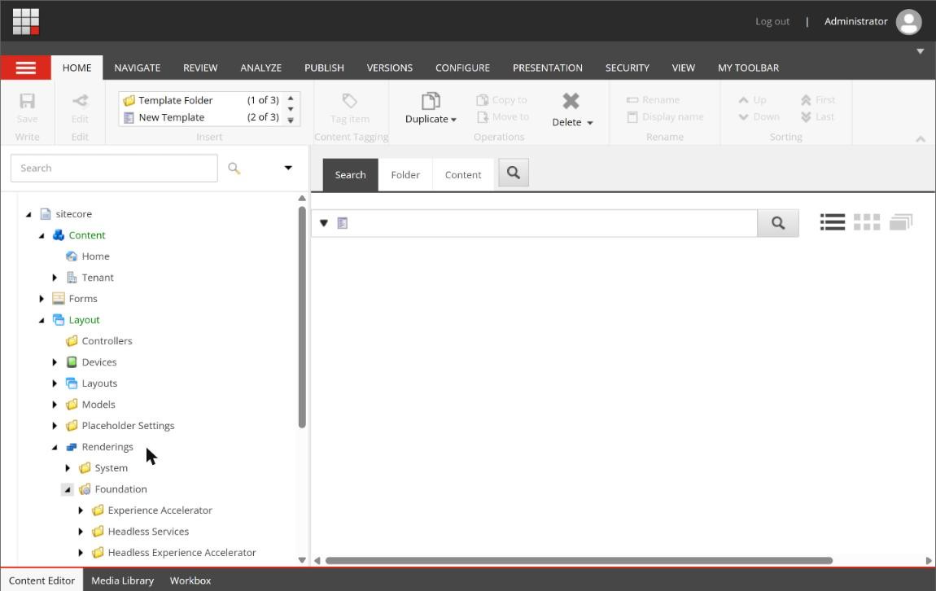Viewport: 936px width, 591px height.
Task: Collapse the Renderings tree node
Action: (x=55, y=447)
